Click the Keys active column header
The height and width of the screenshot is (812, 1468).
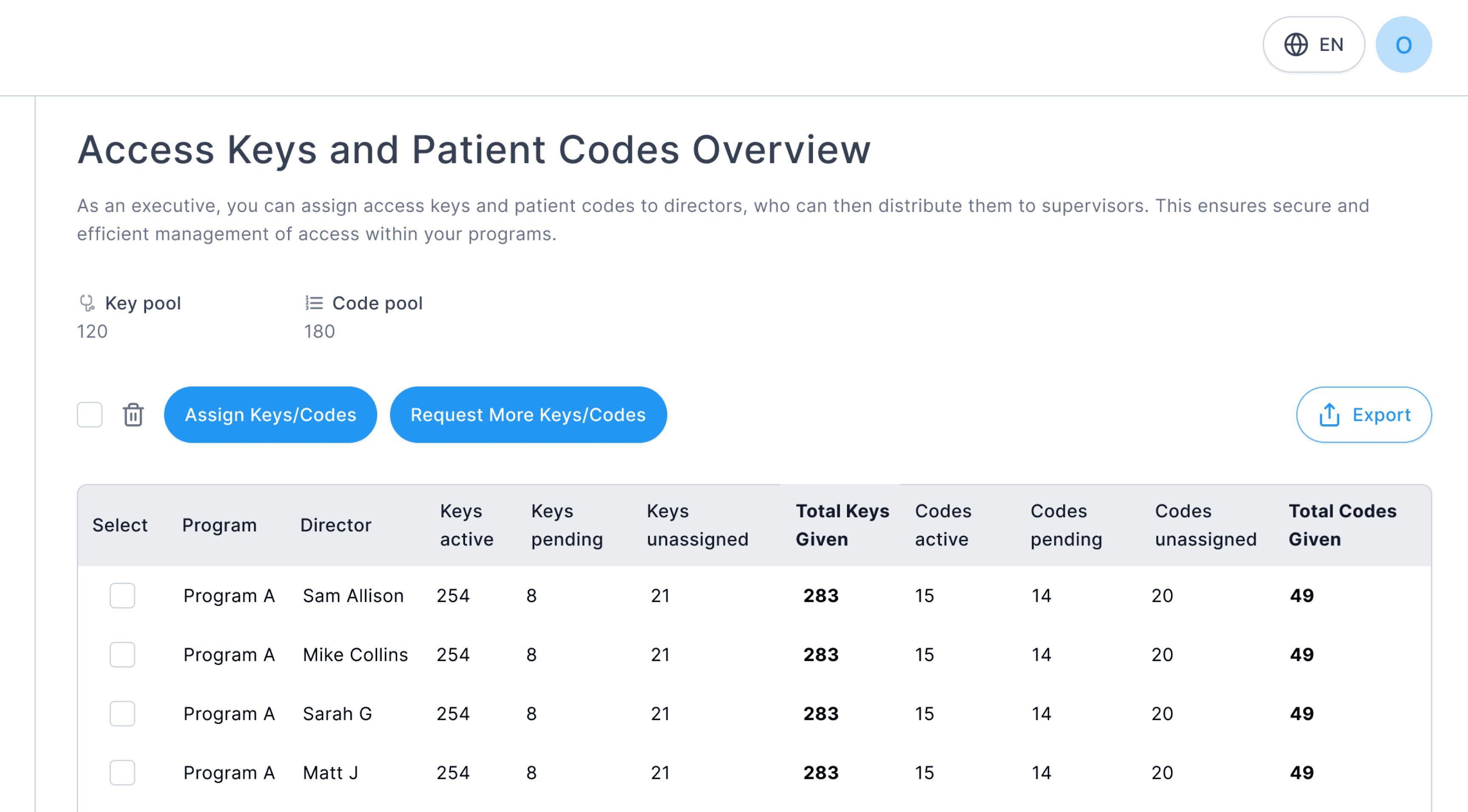coord(466,525)
